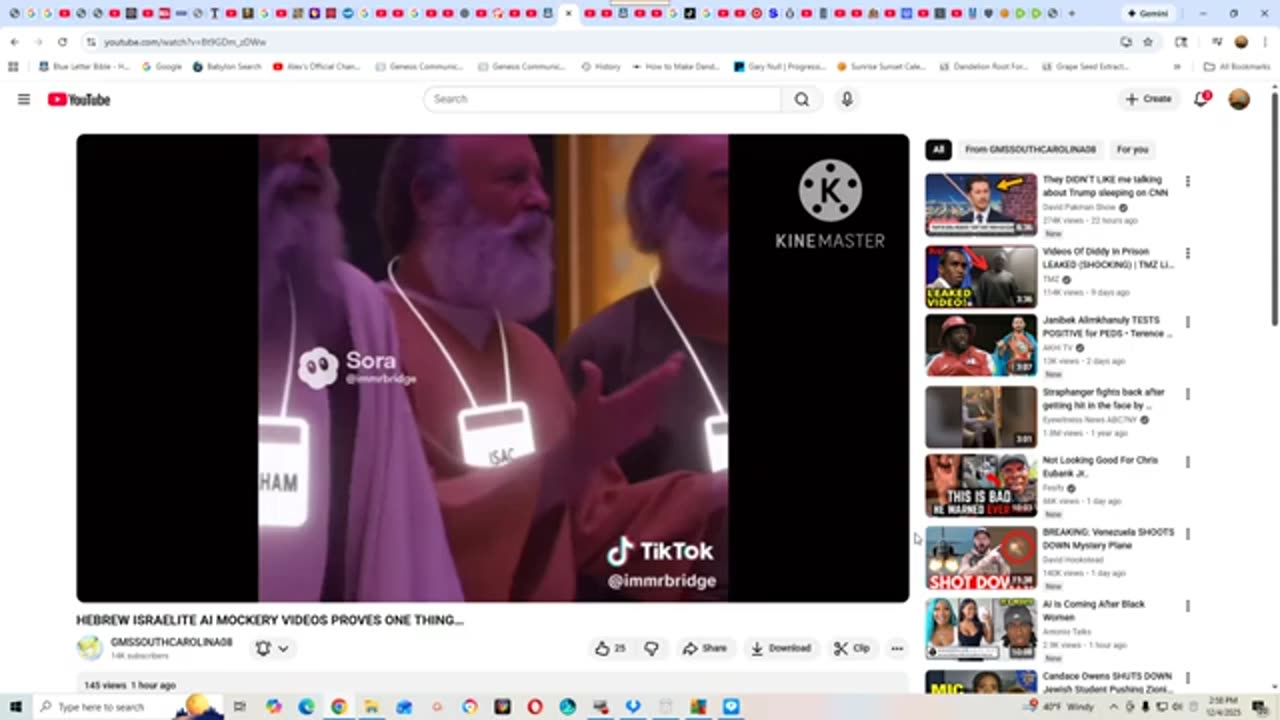The height and width of the screenshot is (720, 1280).
Task: Open options for Janibek Alimkhanuly video
Action: tap(1188, 322)
